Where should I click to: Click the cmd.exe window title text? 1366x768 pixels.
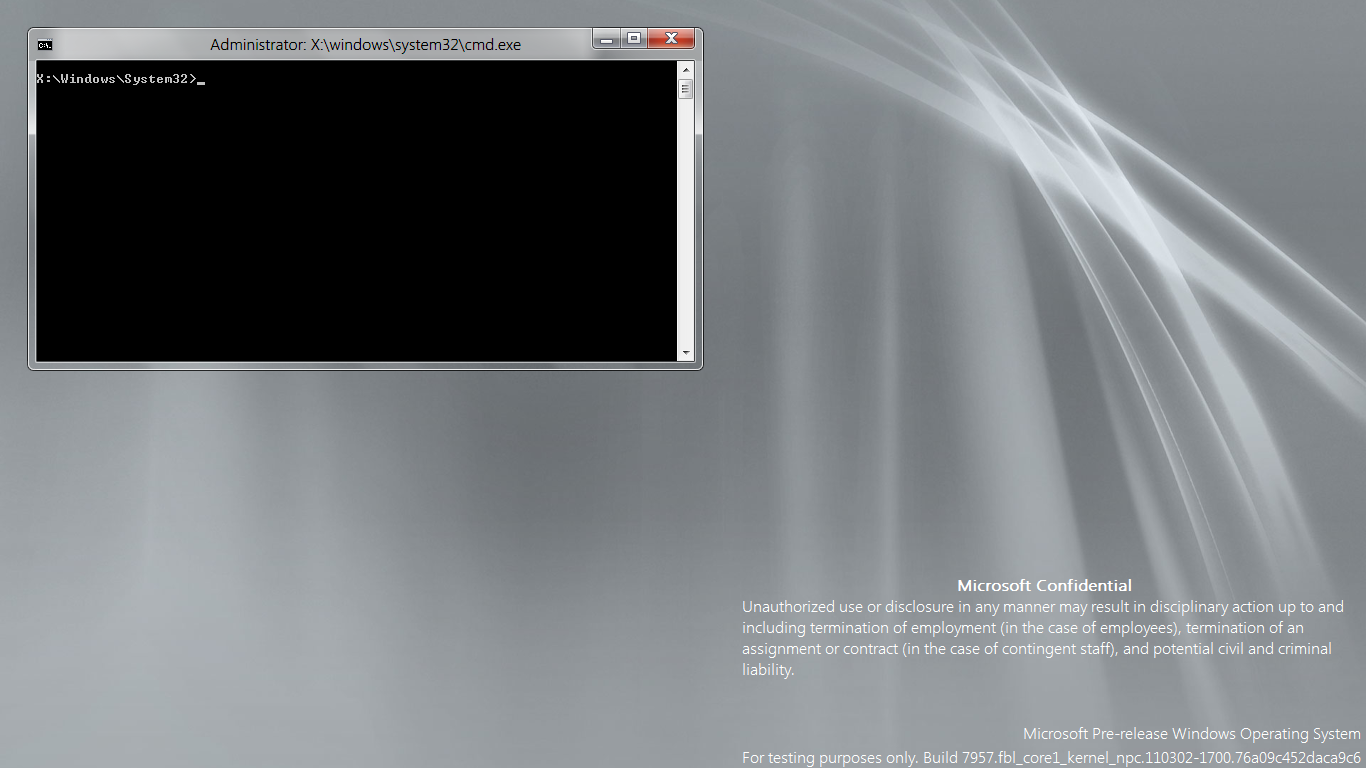tap(365, 45)
